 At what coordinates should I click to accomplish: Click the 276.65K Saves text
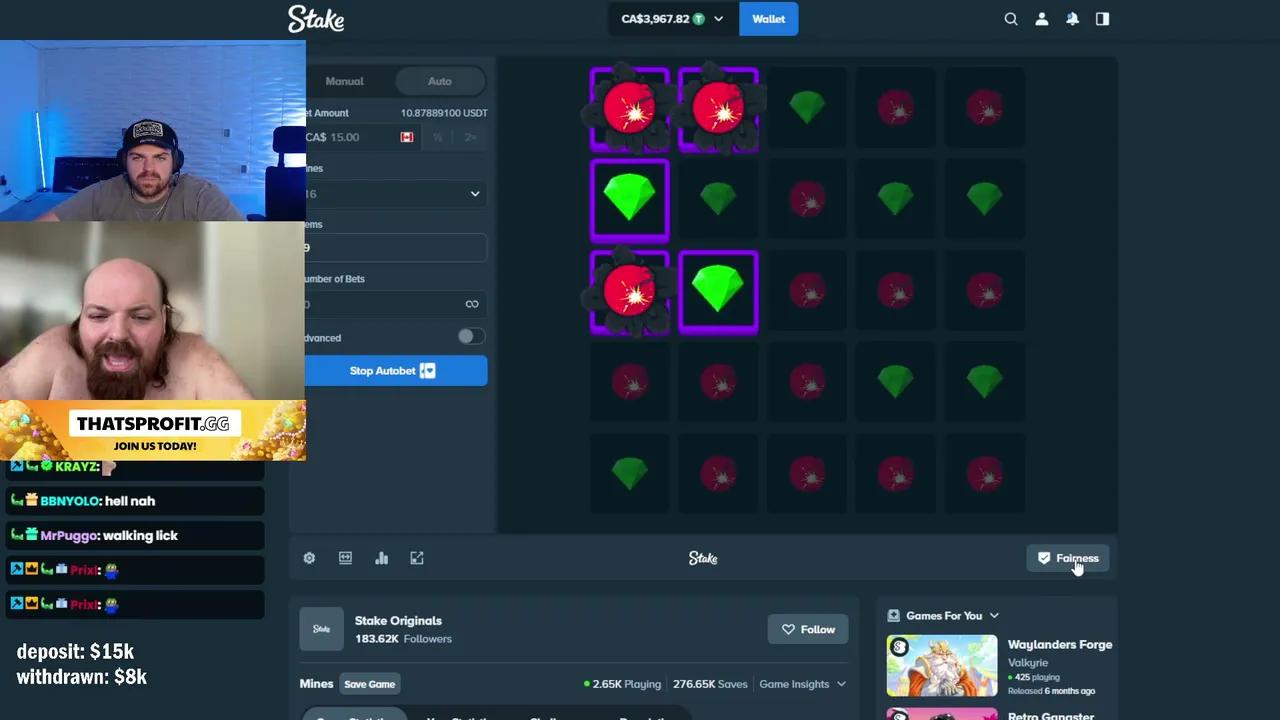pos(710,684)
